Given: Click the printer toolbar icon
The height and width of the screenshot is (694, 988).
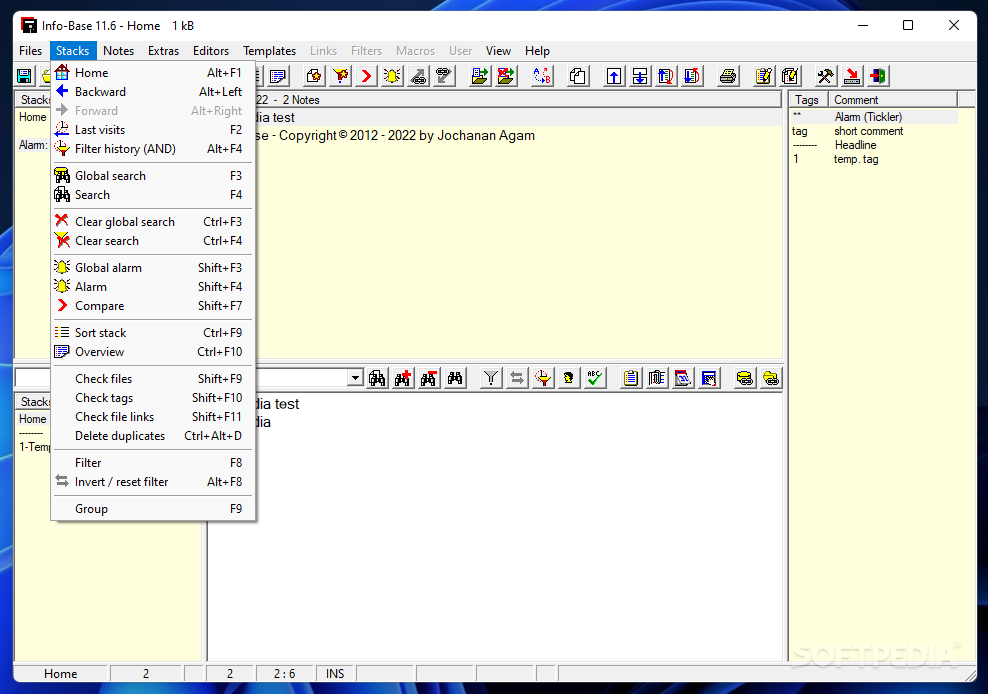Looking at the screenshot, I should point(728,76).
